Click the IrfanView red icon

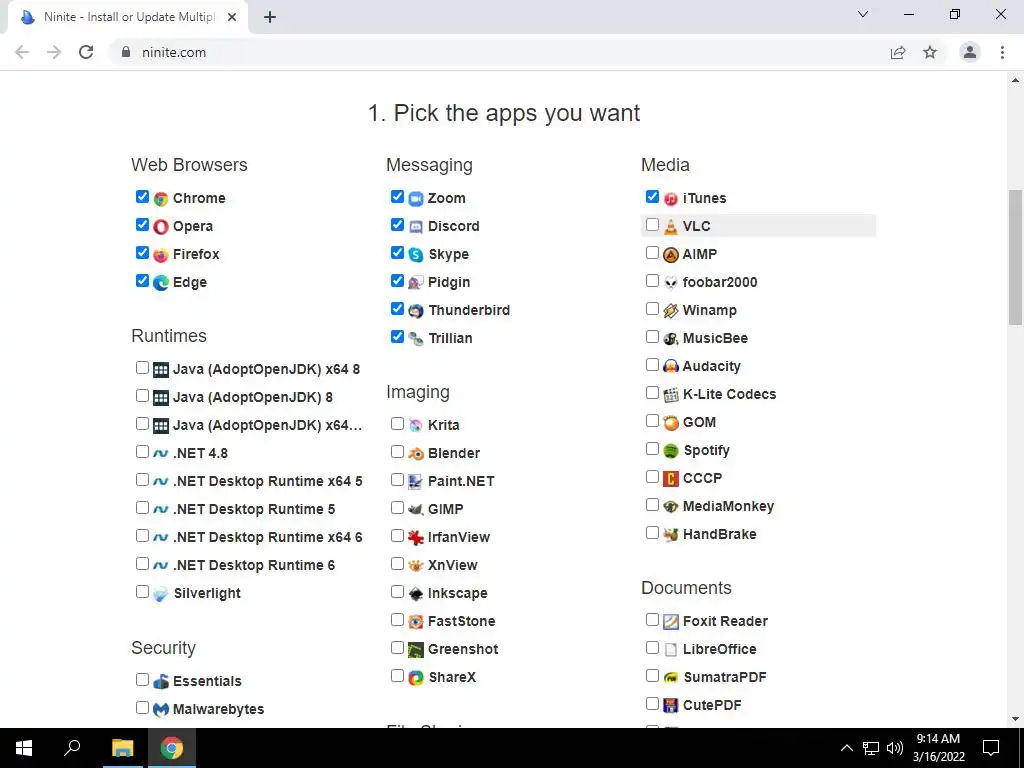point(416,537)
